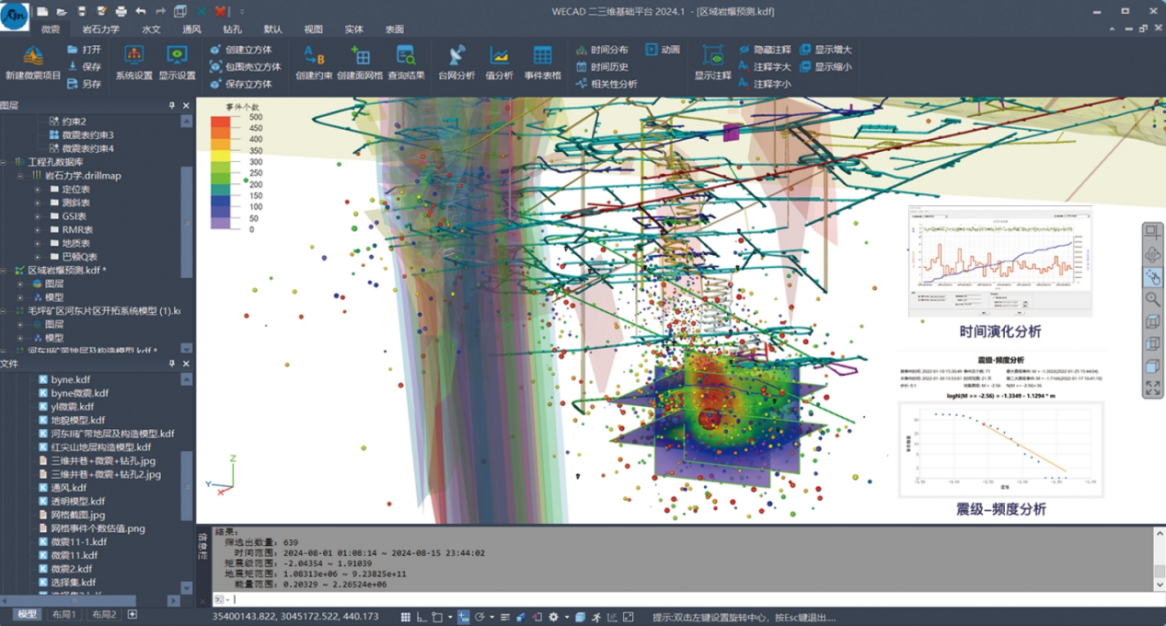
Task: Collapse the 工程孔数据库 tree node
Action: (5, 162)
